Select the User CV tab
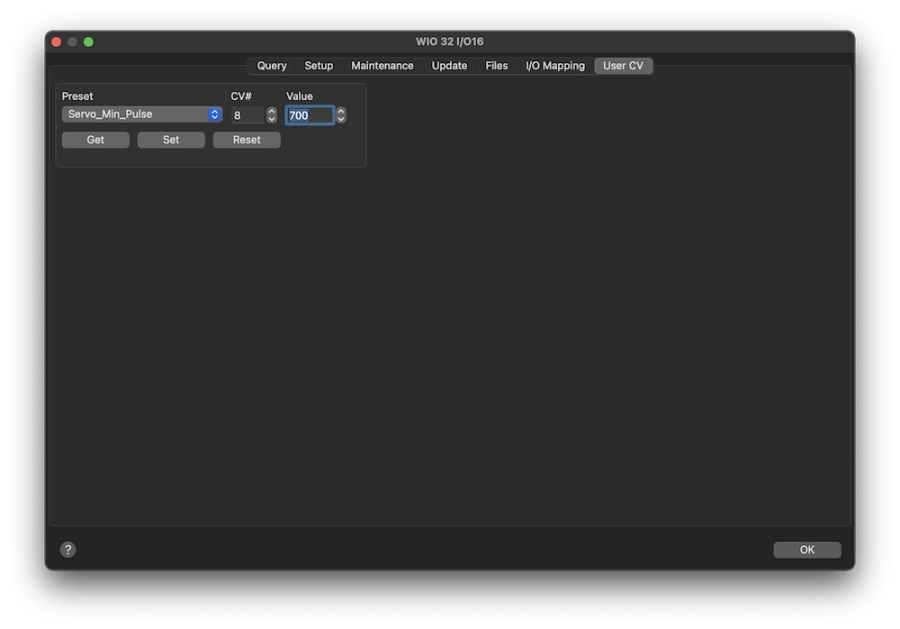Viewport: 900px width, 629px height. point(623,66)
